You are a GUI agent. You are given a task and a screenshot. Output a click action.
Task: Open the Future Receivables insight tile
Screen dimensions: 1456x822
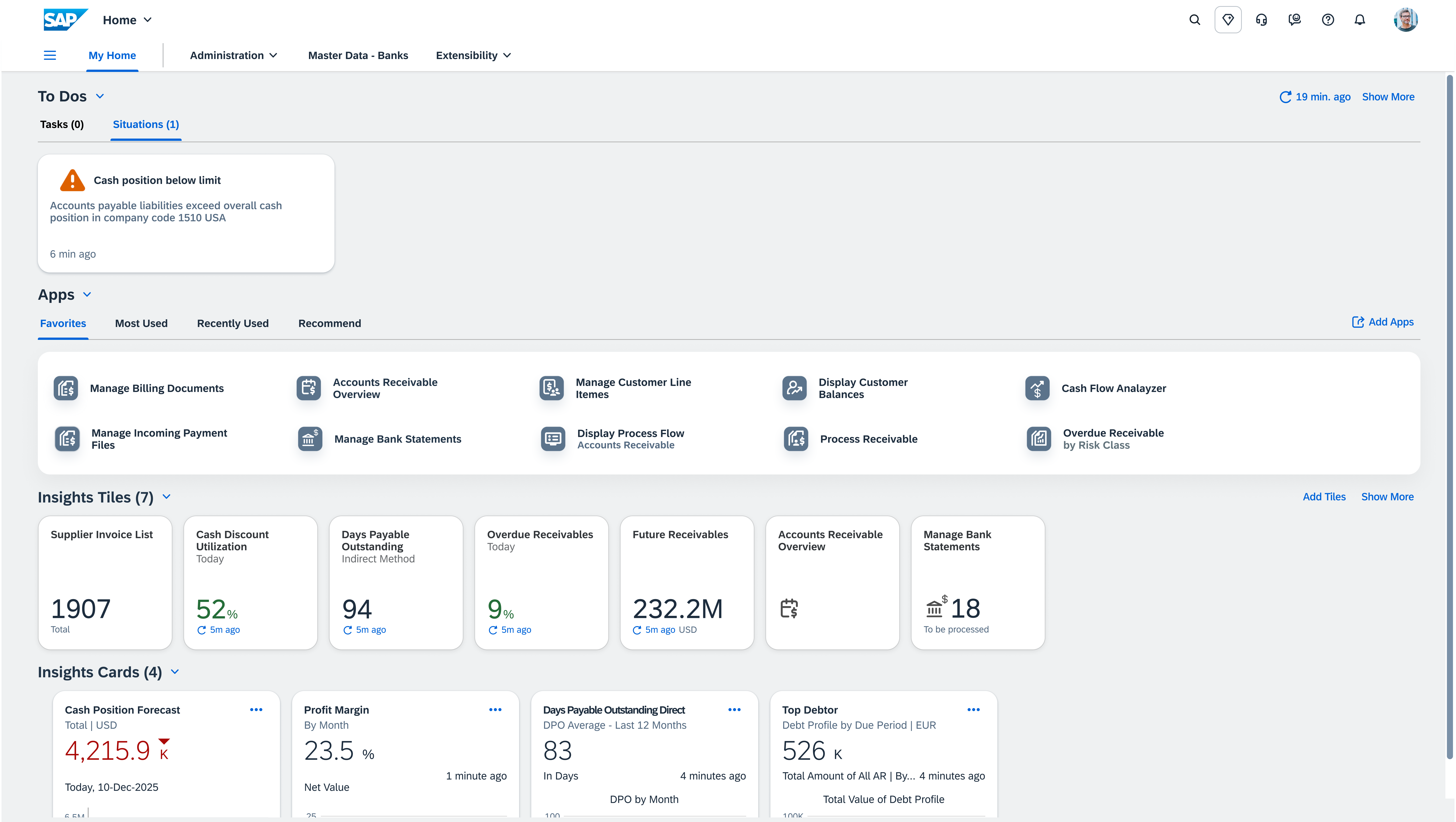tap(687, 582)
